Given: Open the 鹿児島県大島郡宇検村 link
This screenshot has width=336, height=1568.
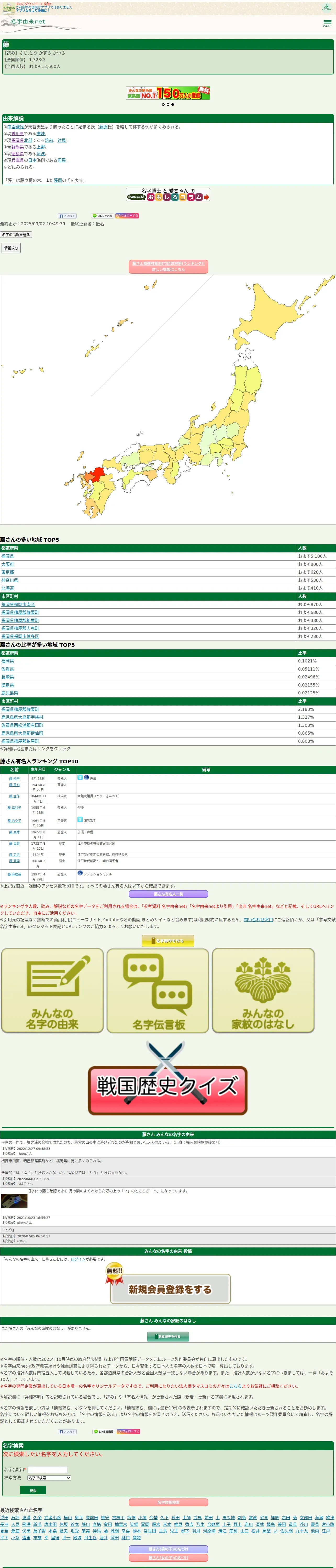Looking at the screenshot, I should [x=22, y=717].
